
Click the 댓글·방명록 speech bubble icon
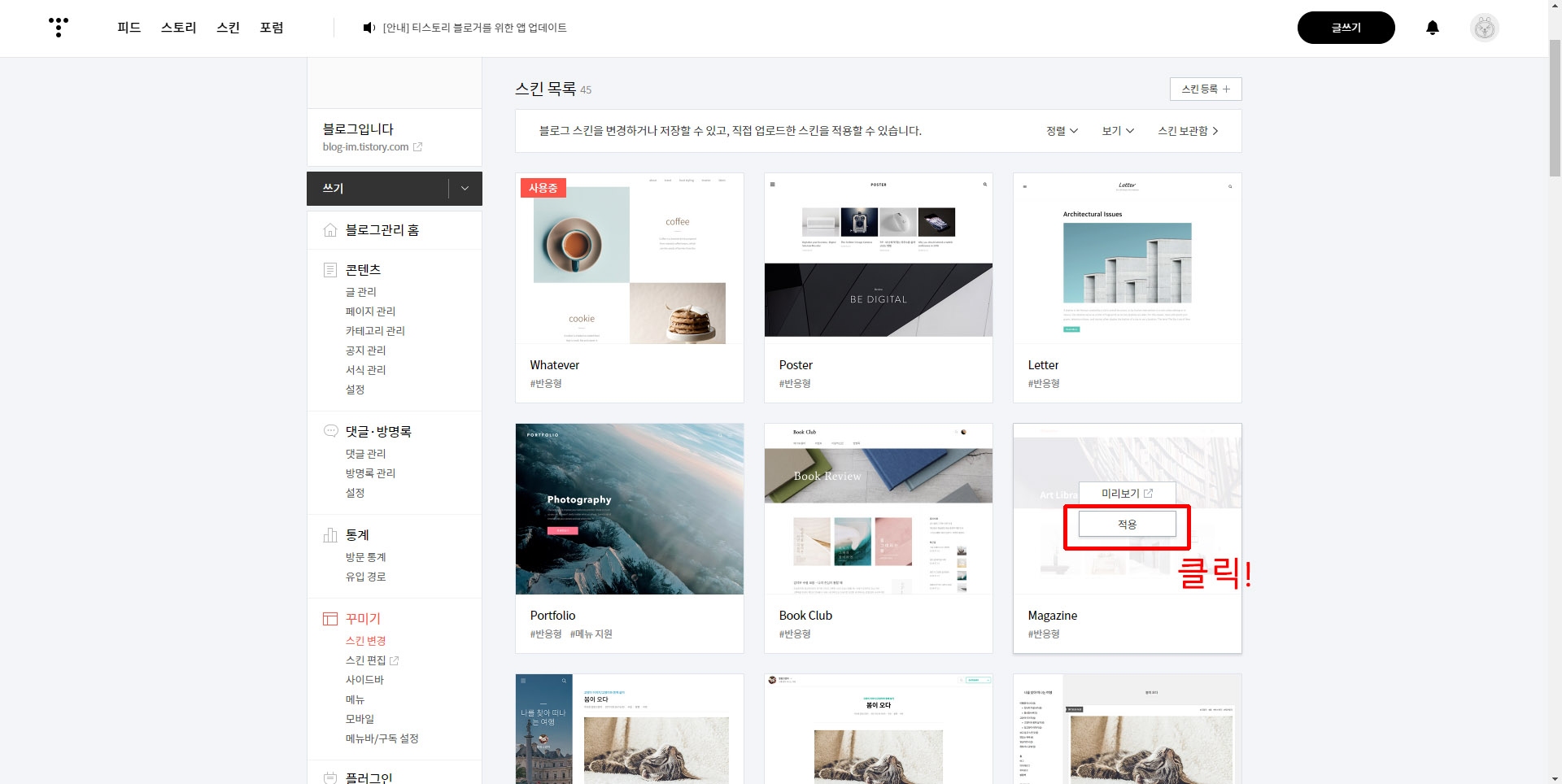tap(330, 431)
